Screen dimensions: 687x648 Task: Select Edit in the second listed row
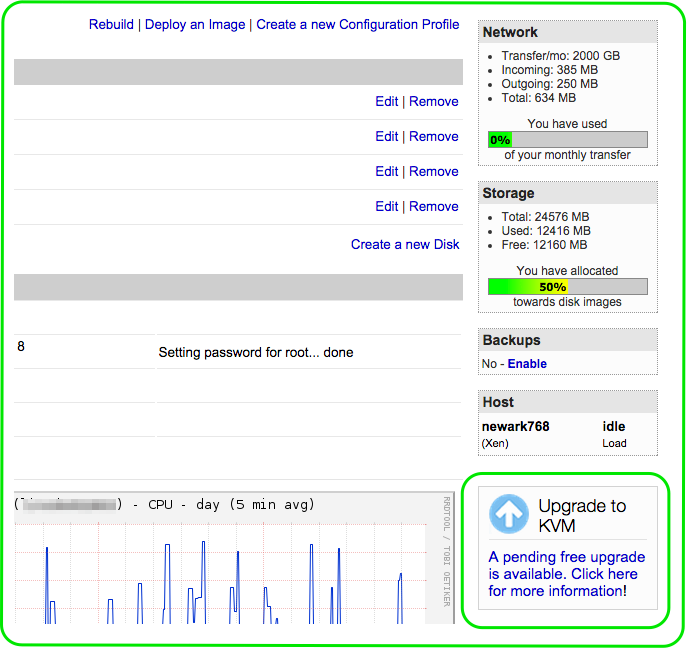(x=386, y=136)
